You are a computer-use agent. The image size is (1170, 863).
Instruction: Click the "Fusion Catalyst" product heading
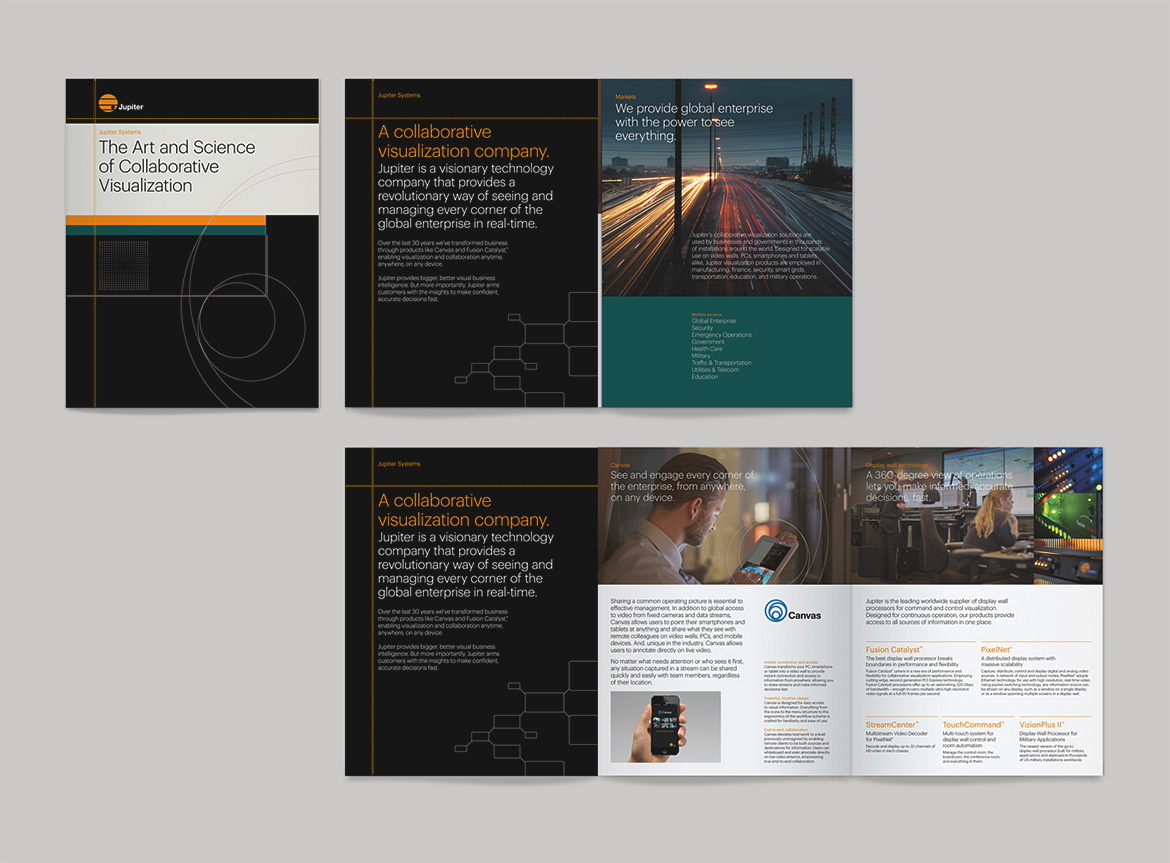tap(894, 650)
